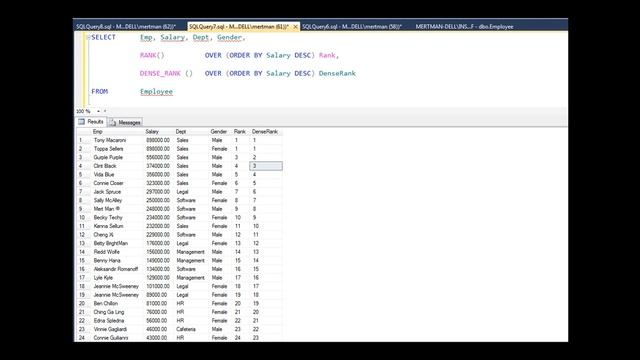Select the Connie Closer cell

(118, 183)
